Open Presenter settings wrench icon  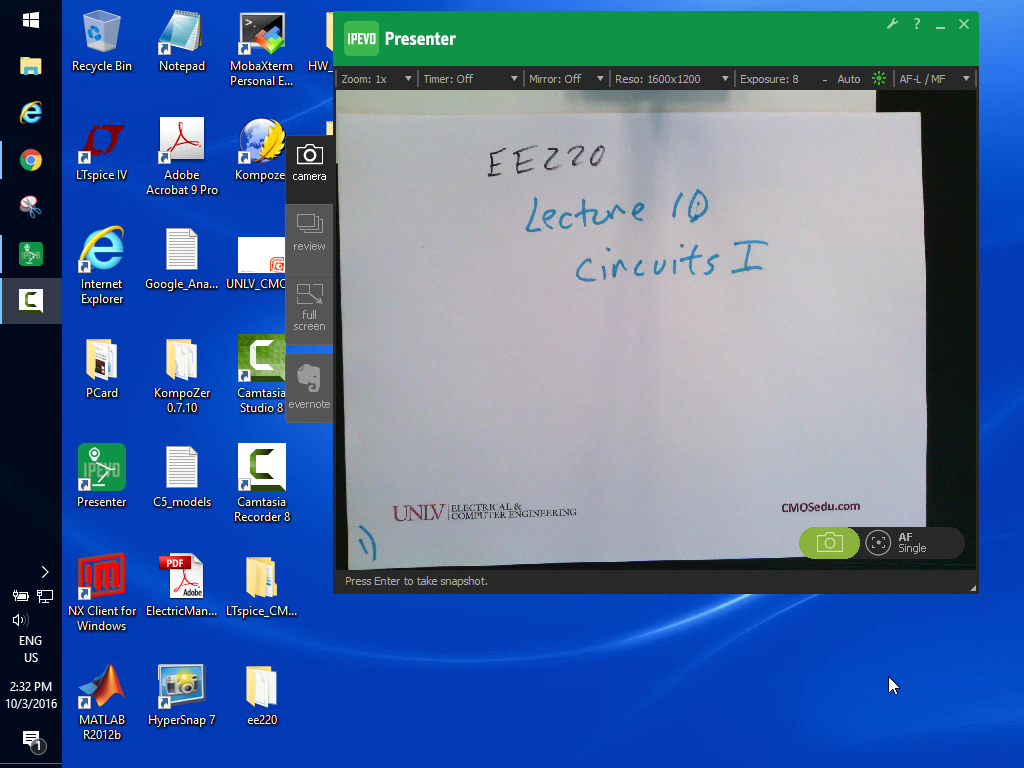[x=892, y=24]
